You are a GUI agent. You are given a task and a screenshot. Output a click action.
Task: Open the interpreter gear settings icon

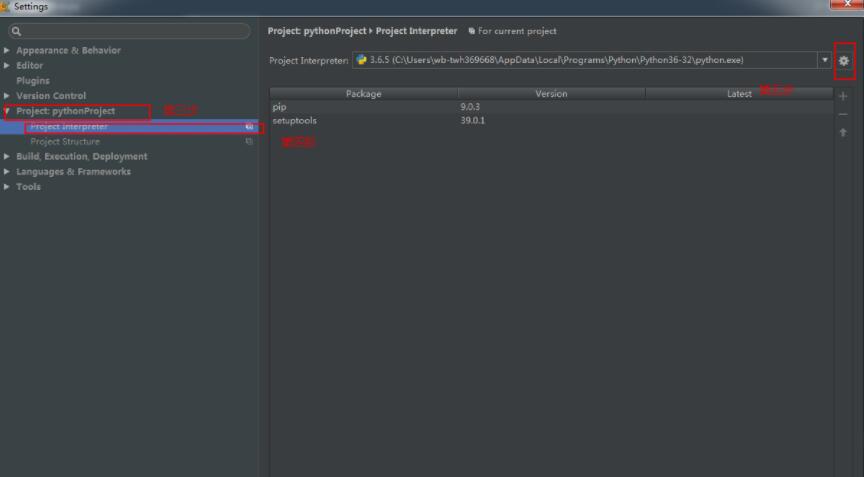[x=844, y=61]
